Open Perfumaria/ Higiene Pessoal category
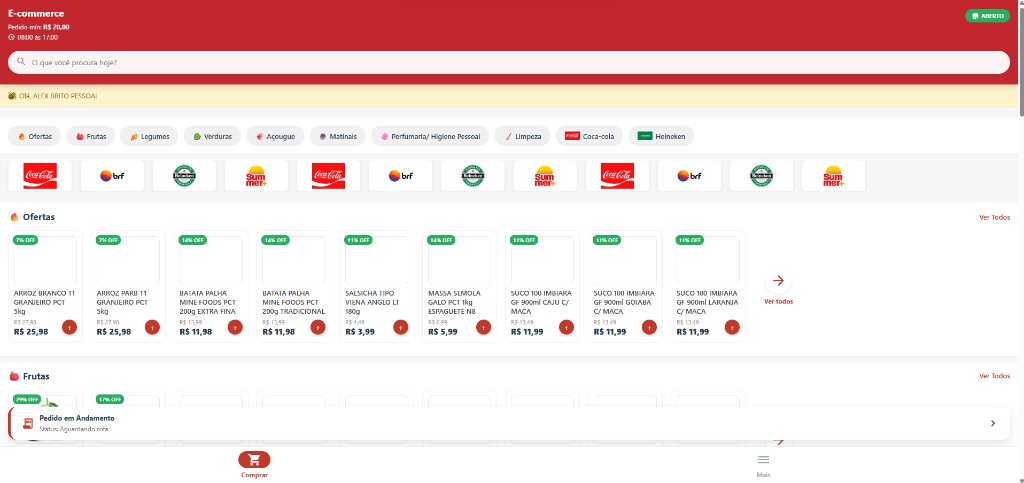 tap(430, 136)
